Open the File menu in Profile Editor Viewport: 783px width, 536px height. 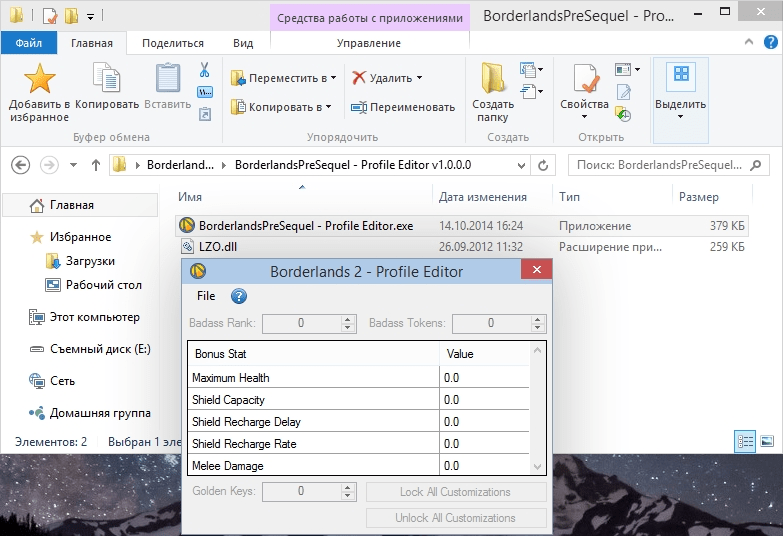pyautogui.click(x=206, y=296)
